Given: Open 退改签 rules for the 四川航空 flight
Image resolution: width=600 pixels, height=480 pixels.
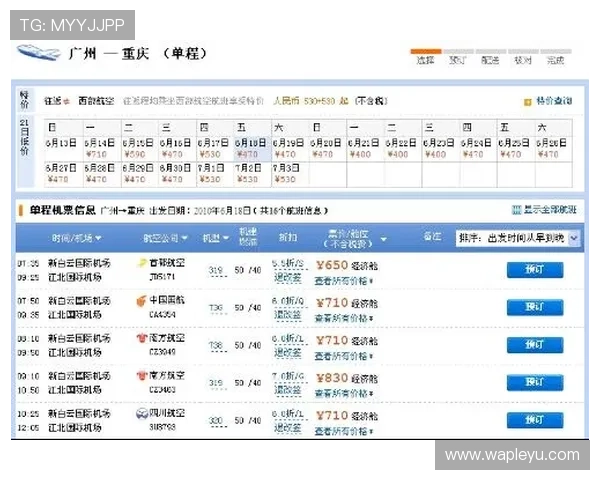Looking at the screenshot, I should coord(288,428).
